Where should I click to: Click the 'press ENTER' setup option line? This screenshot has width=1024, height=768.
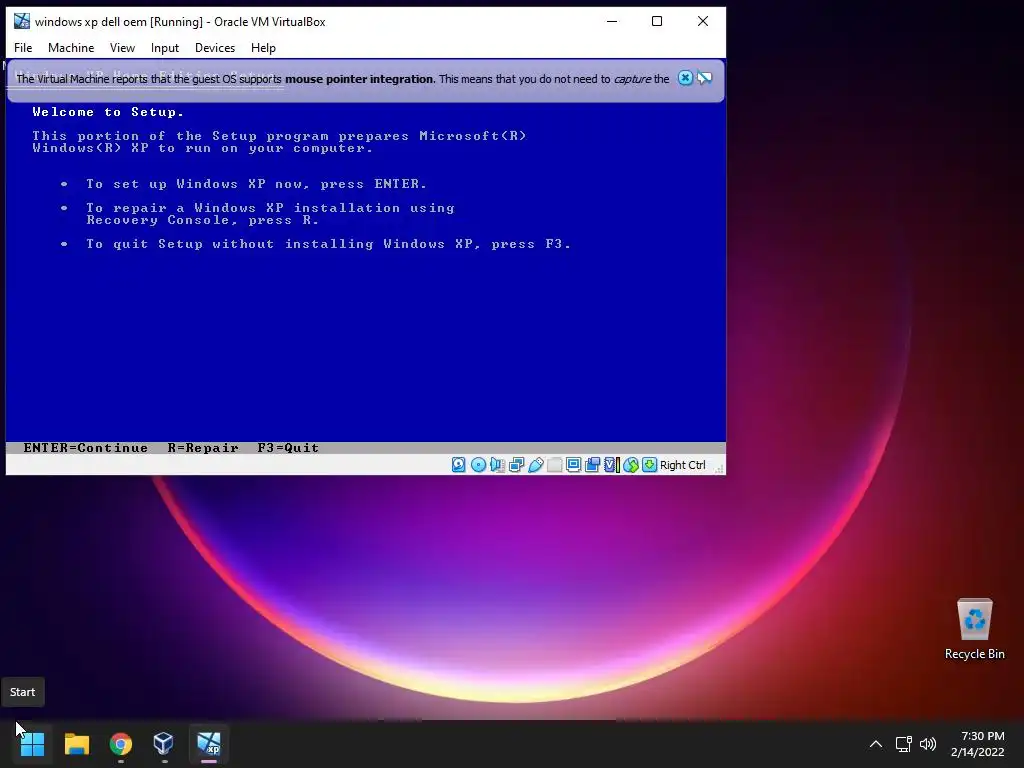pyautogui.click(x=256, y=184)
